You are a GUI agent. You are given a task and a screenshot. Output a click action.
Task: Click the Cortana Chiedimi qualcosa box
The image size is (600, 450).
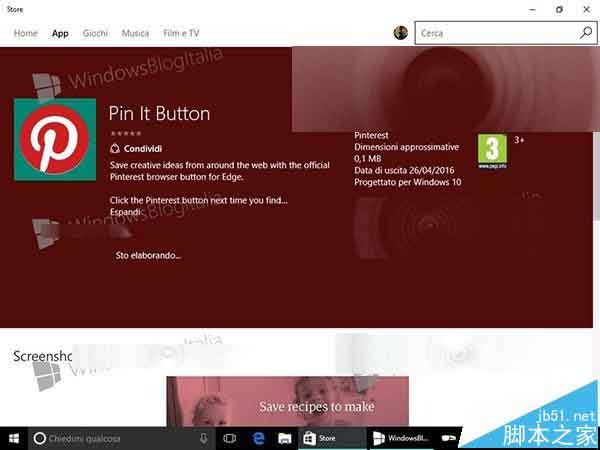123,439
